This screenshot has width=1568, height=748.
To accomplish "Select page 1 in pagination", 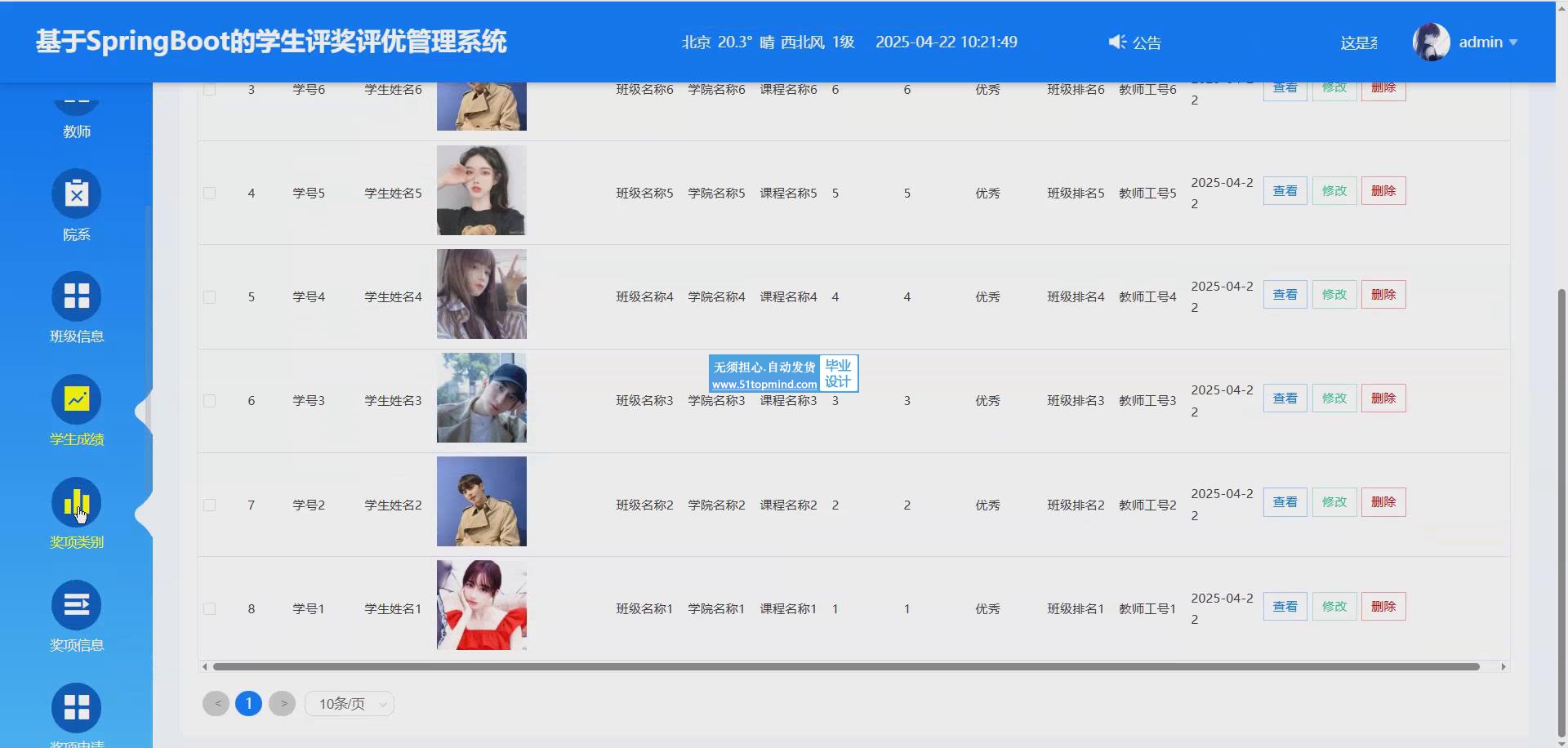I will 248,704.
